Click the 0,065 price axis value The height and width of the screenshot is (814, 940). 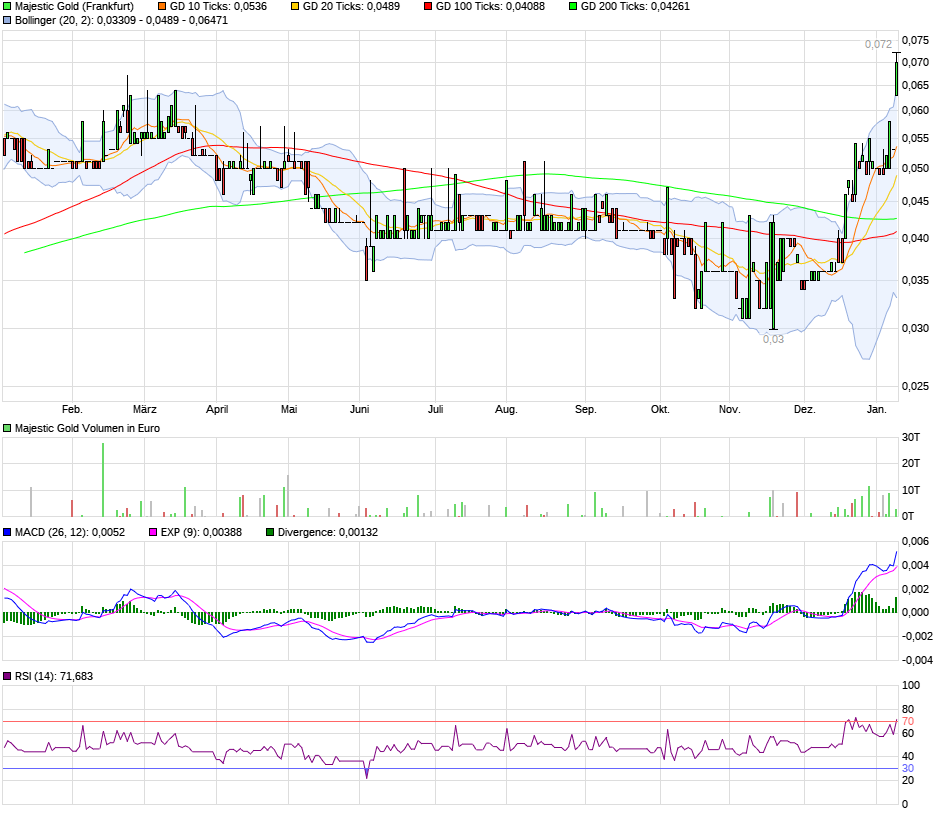915,85
